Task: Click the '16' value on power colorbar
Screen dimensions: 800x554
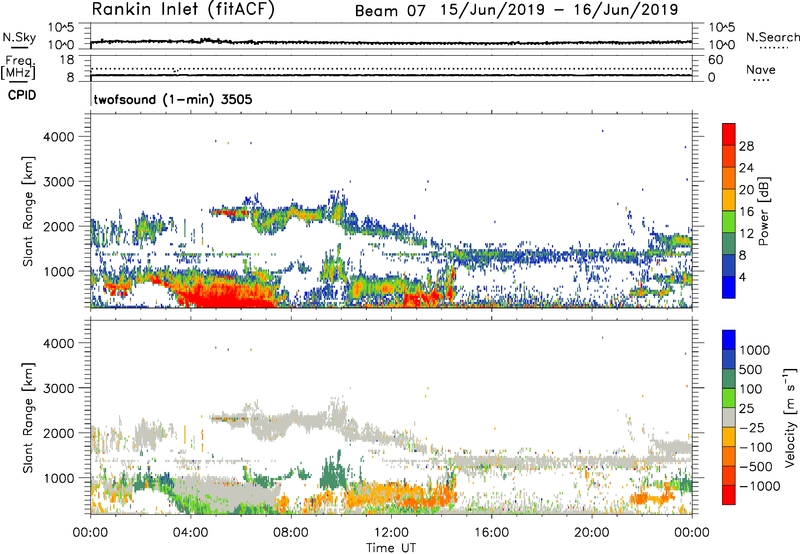Action: click(x=746, y=212)
